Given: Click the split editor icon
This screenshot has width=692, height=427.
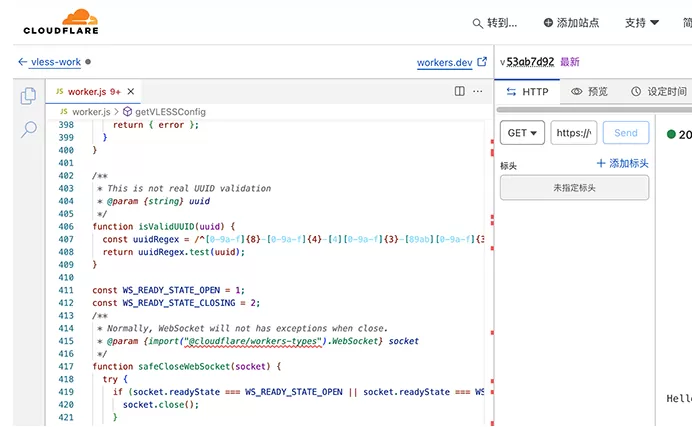Looking at the screenshot, I should (x=459, y=91).
